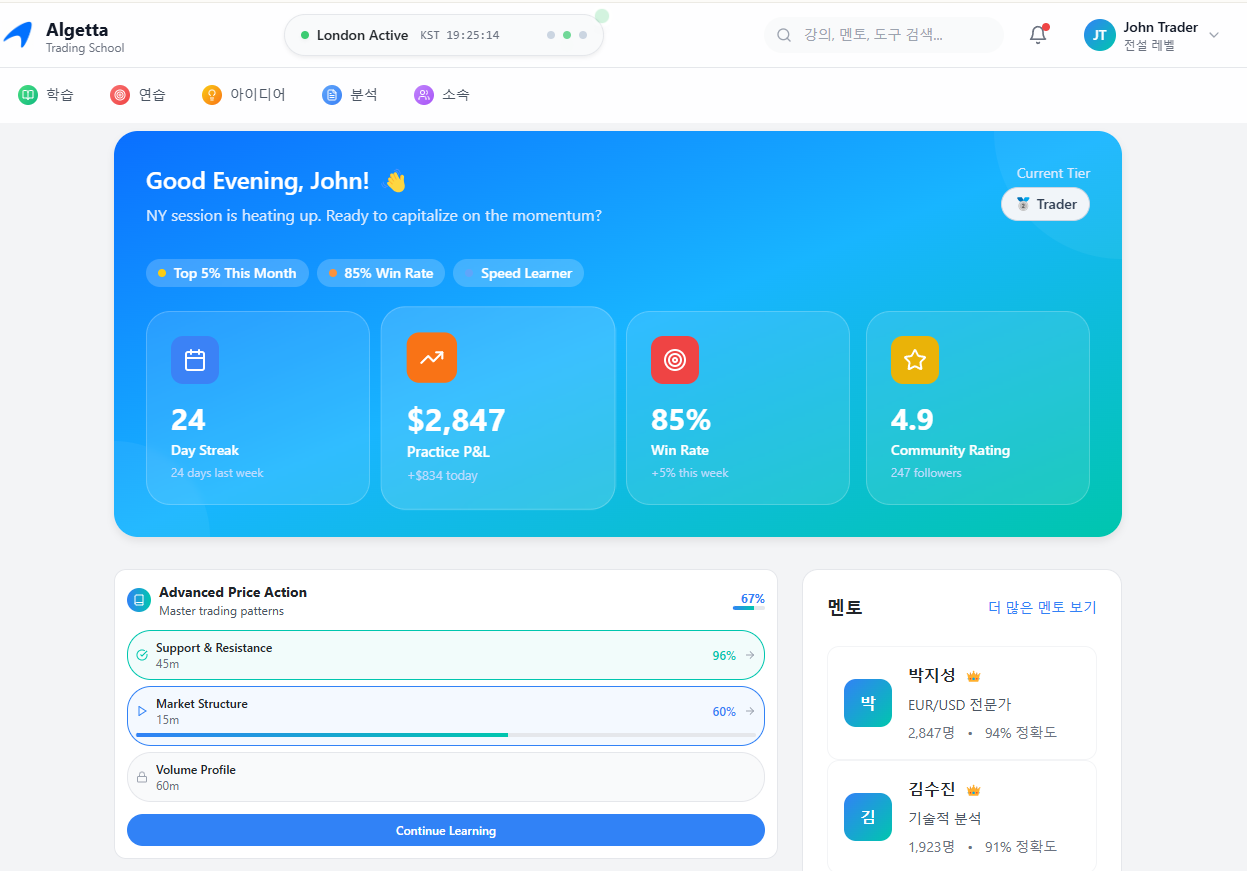Click the yellow Community Rating star icon
The width and height of the screenshot is (1247, 871).
(915, 360)
